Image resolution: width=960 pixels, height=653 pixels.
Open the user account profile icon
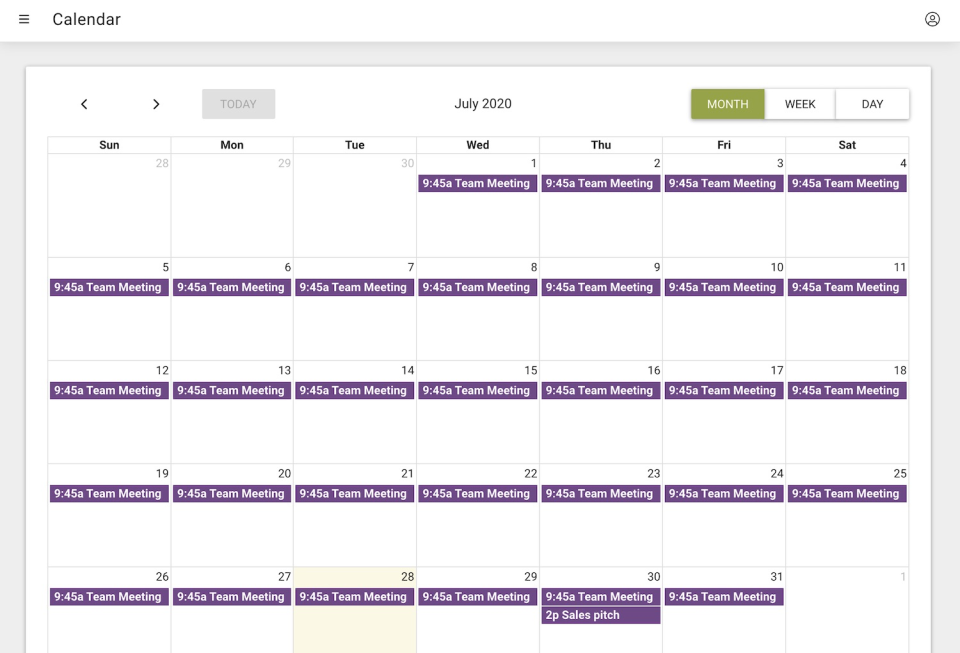click(x=932, y=20)
